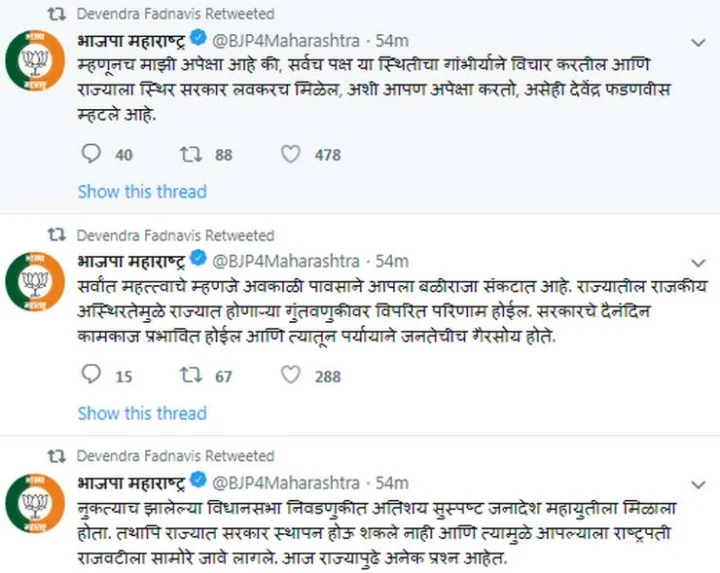Image resolution: width=720 pixels, height=573 pixels.
Task: Open the 54m timestamp of third tweet
Action: click(x=392, y=483)
